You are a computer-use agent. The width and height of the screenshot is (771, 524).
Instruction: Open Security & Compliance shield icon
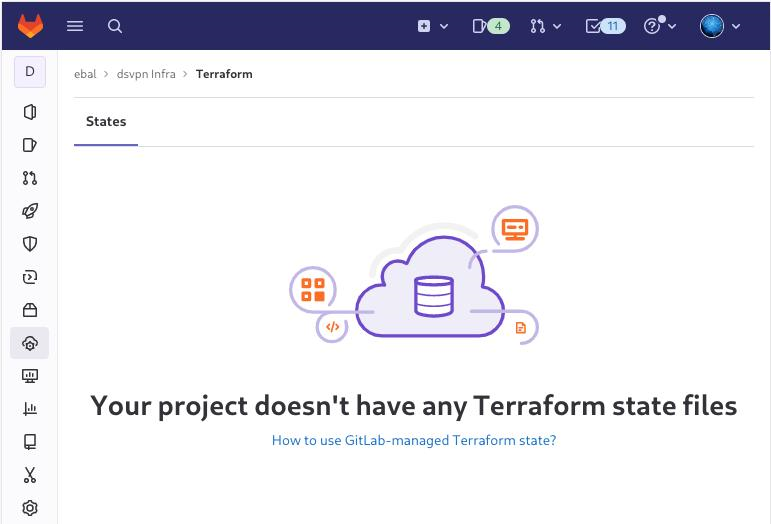[x=30, y=244]
